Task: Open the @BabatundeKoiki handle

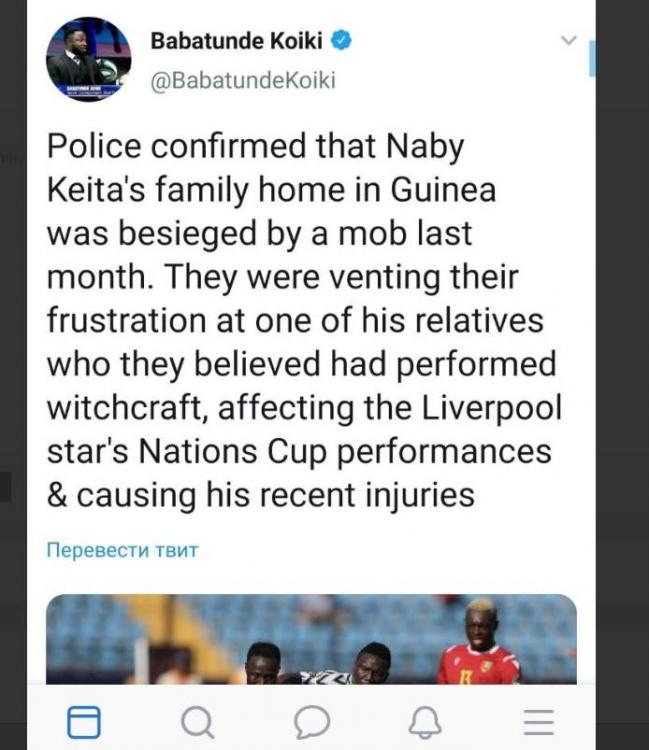Action: point(242,82)
